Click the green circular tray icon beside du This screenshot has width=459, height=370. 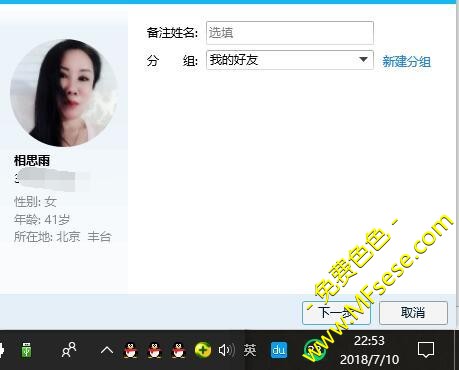point(313,350)
